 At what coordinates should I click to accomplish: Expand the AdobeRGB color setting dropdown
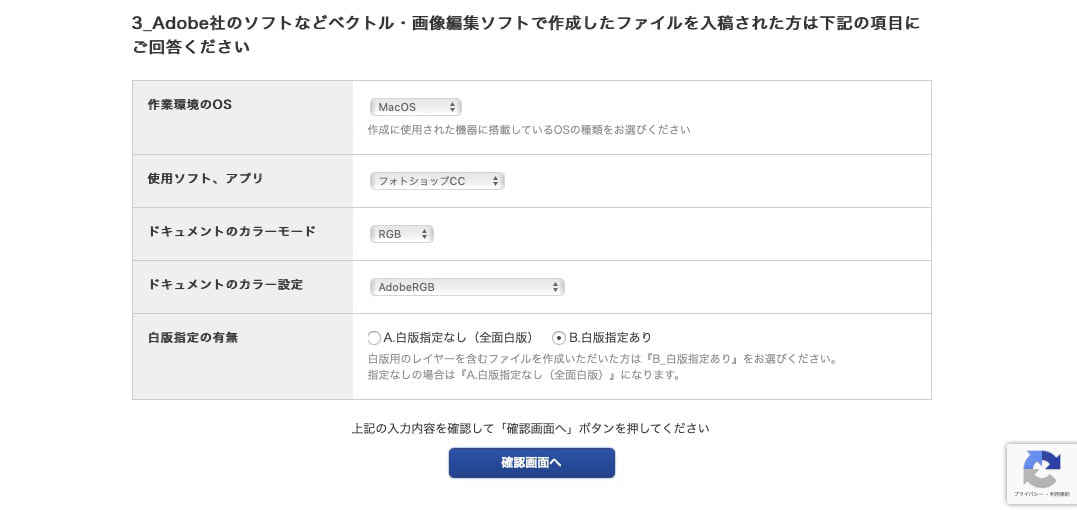coord(467,287)
